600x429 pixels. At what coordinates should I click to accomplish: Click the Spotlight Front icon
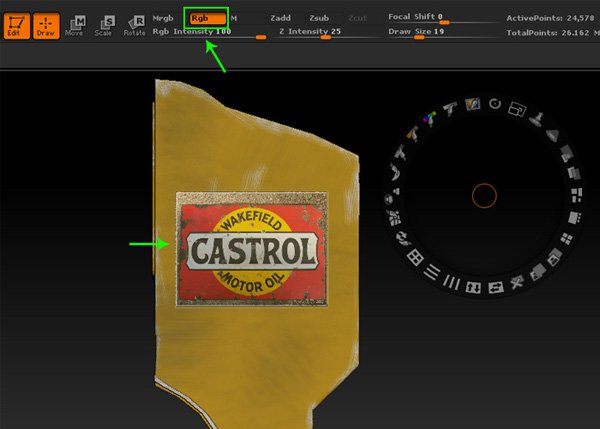554,257
